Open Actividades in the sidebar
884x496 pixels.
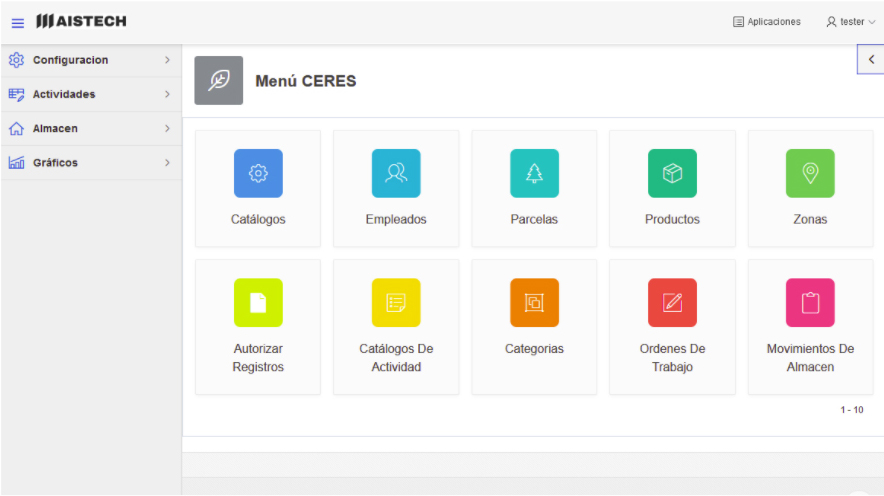[91, 94]
